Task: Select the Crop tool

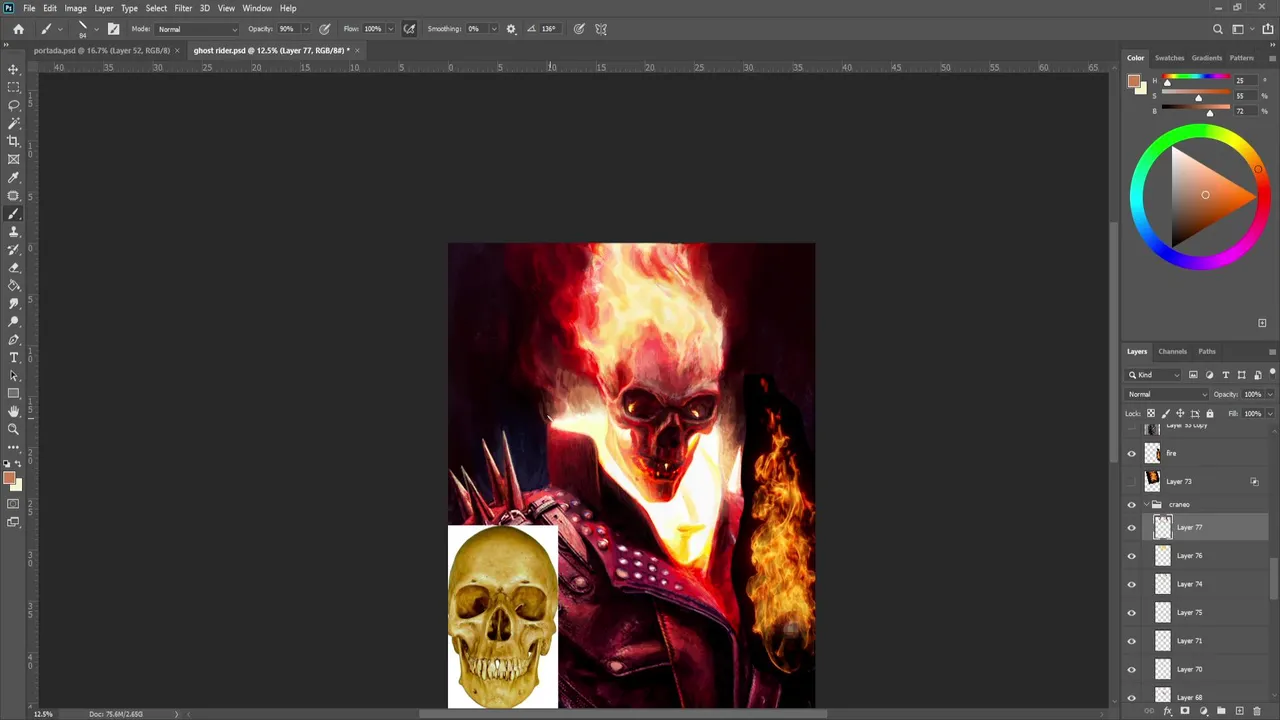Action: click(14, 141)
